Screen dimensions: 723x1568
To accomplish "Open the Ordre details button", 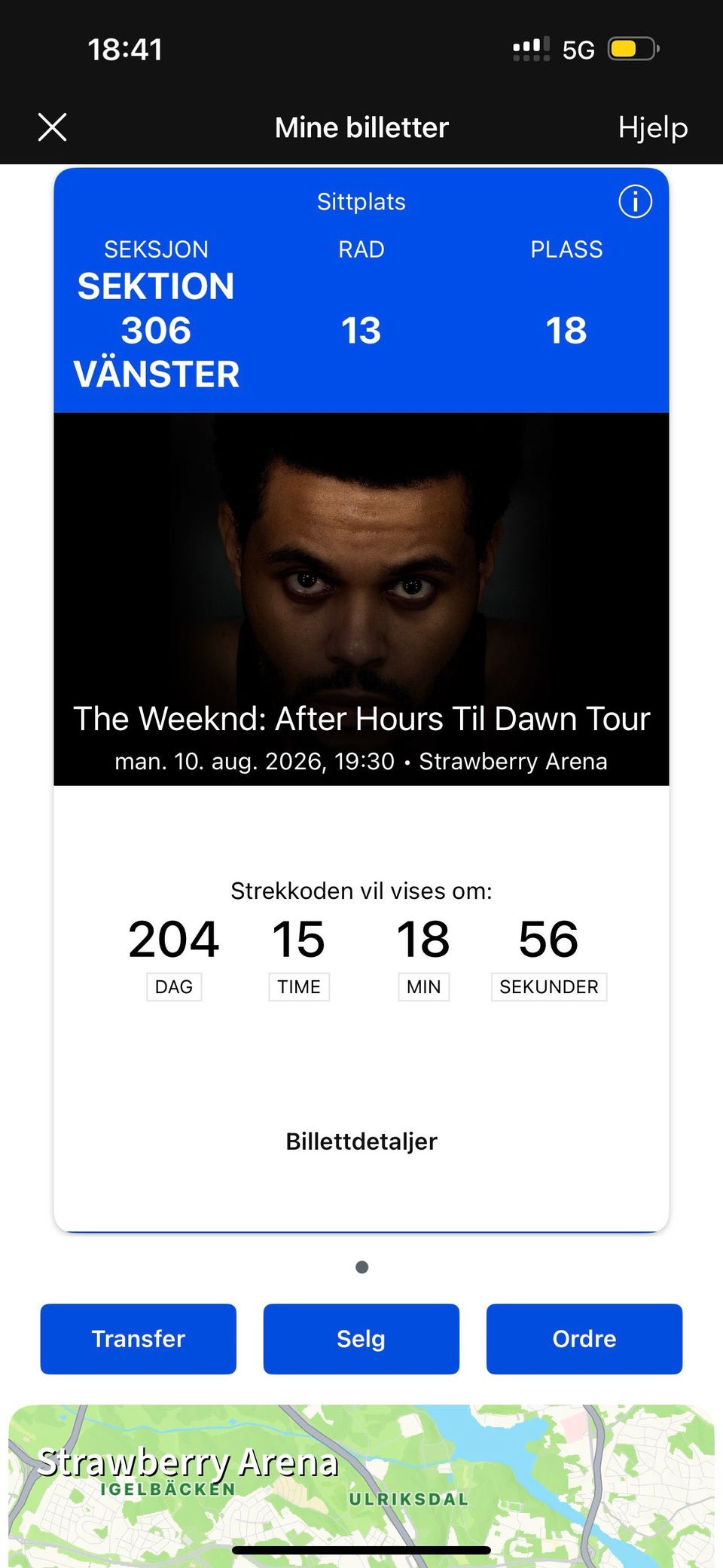I will tap(584, 1338).
